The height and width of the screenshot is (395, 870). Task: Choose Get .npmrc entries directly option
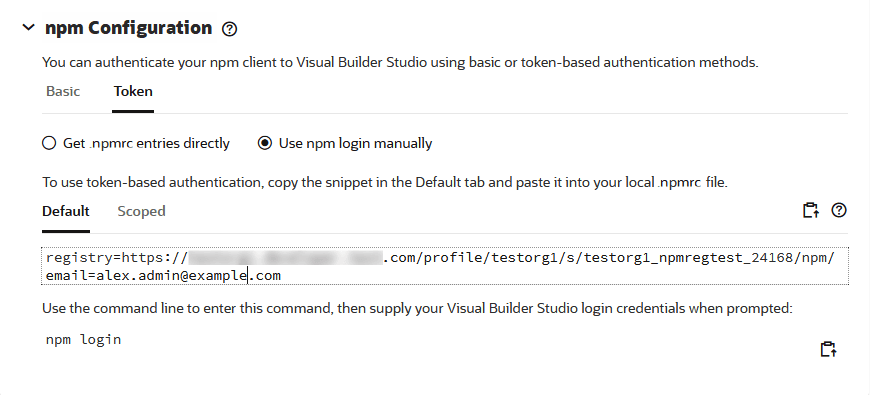[x=136, y=144]
